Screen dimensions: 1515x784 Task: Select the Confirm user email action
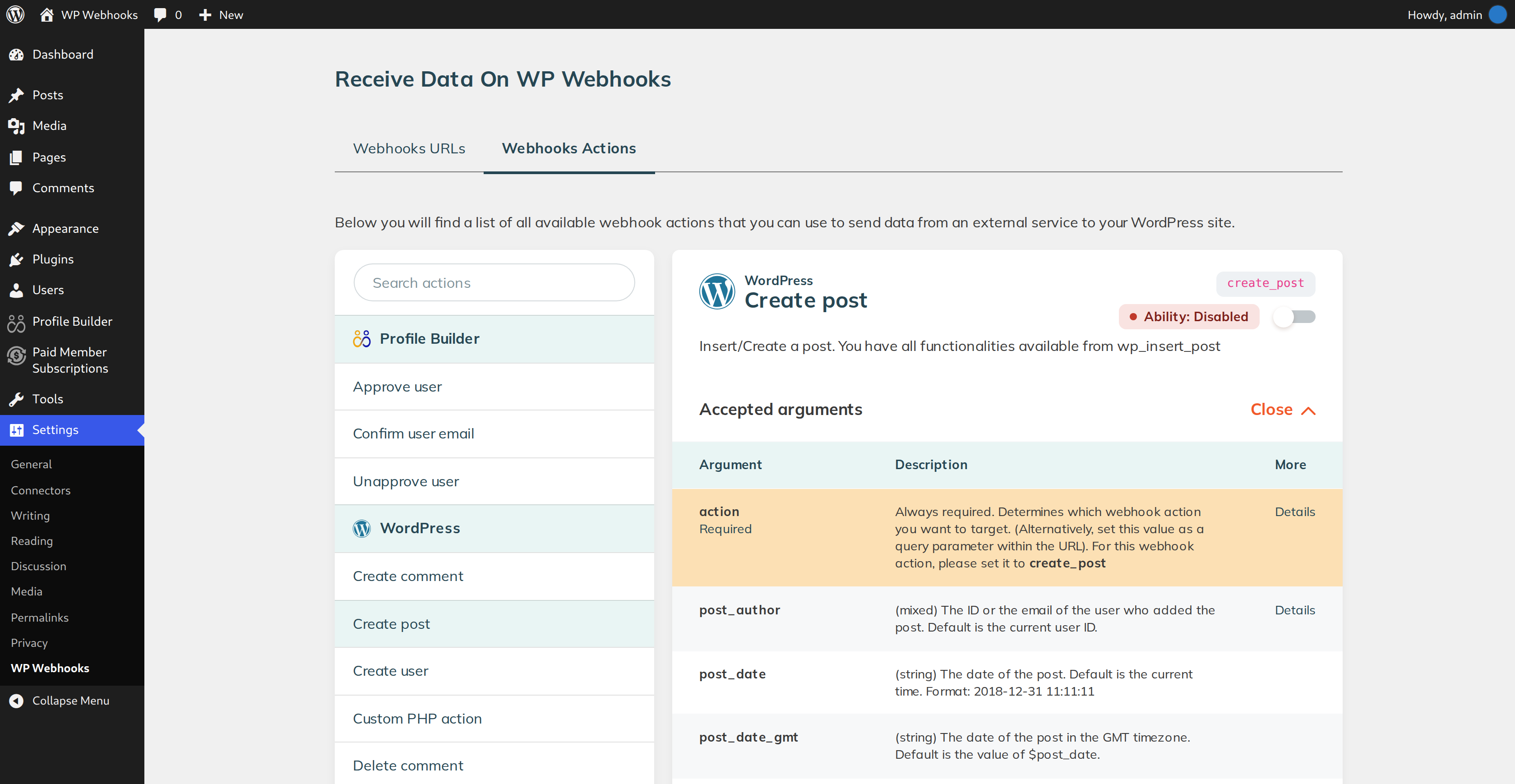[494, 434]
